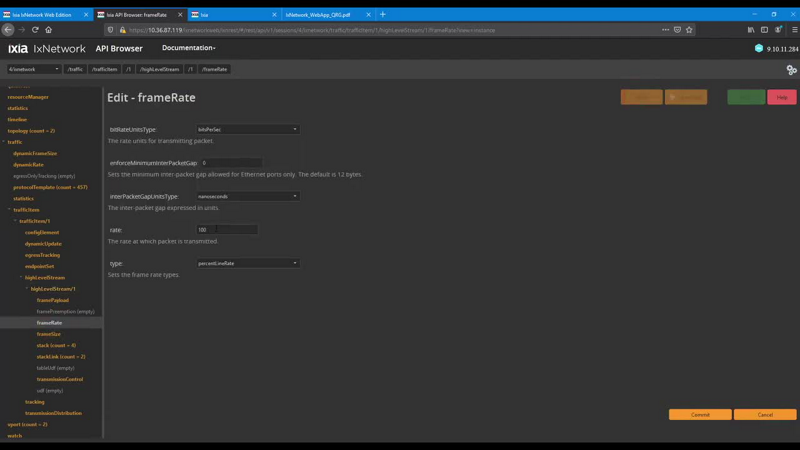This screenshot has width=800, height=450.
Task: Click the Ixia IxNetwork logo
Action: [46, 48]
